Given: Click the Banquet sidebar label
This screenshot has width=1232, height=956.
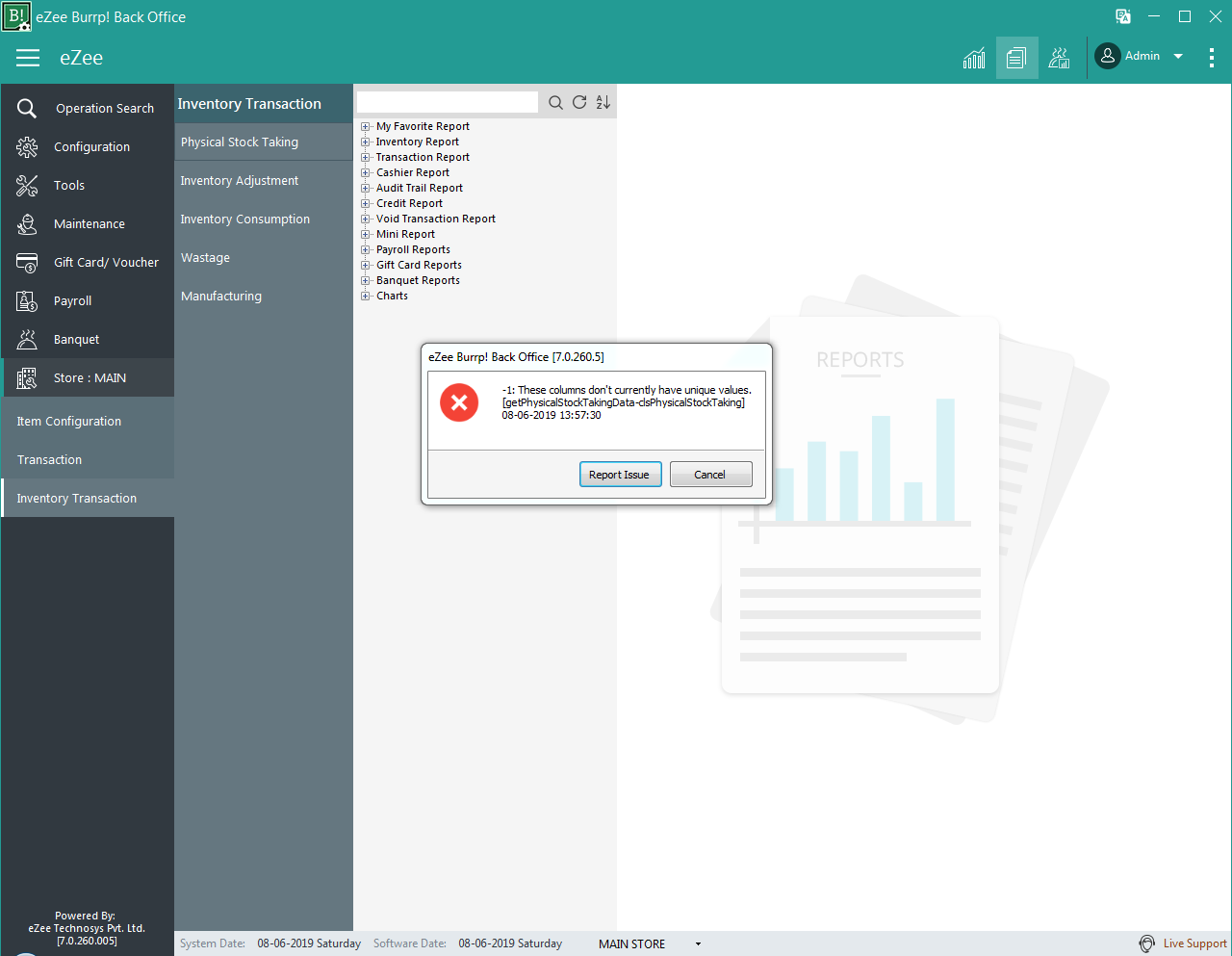Looking at the screenshot, I should (x=77, y=340).
